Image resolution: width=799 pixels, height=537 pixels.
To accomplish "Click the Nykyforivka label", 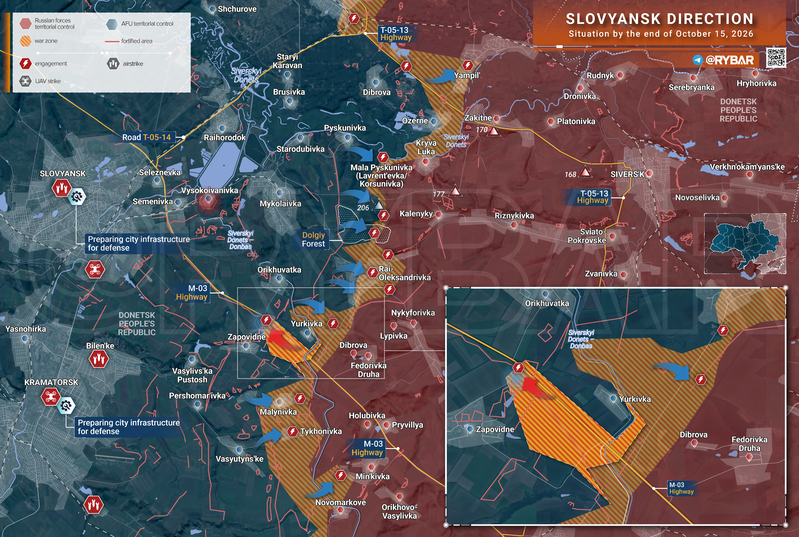I will (x=413, y=313).
